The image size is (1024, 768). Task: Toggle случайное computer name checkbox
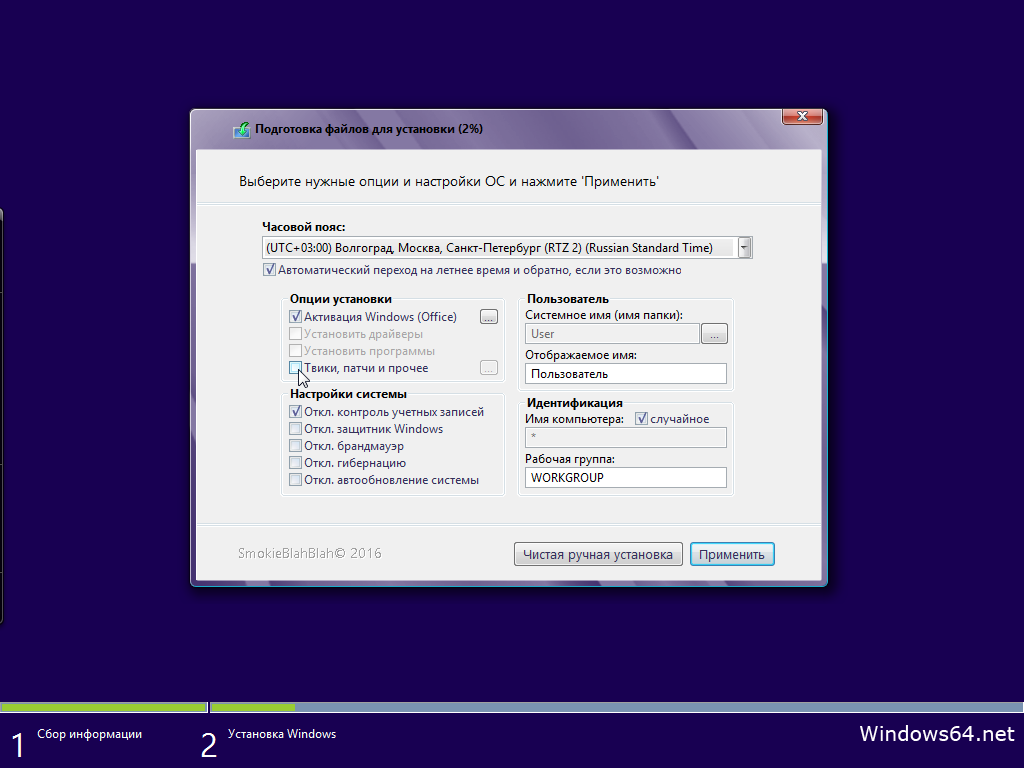tap(641, 419)
